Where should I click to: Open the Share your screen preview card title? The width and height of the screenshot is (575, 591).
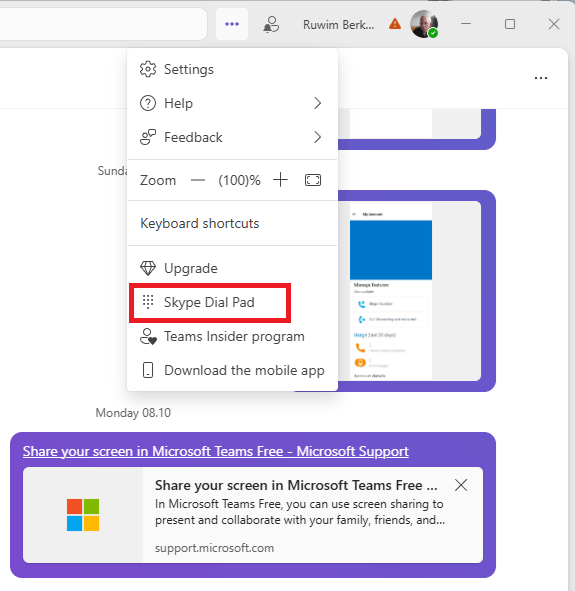click(x=296, y=485)
